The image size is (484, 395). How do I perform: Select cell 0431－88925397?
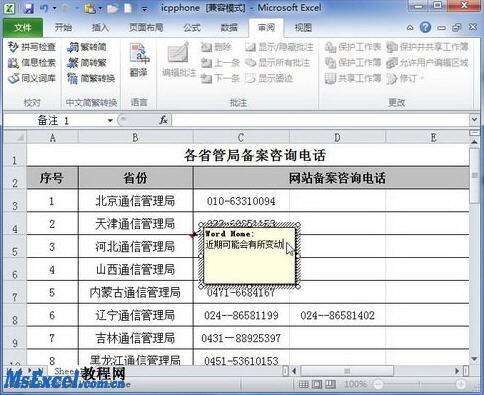click(241, 338)
